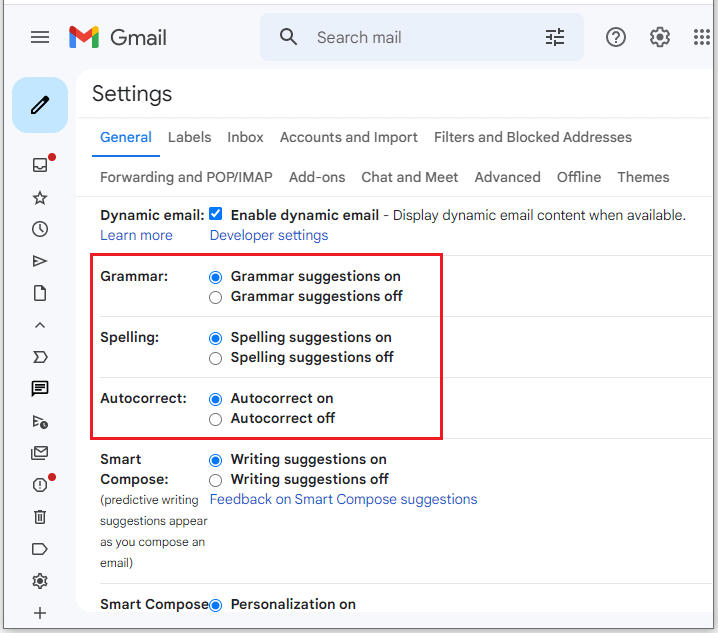Open the Inbox icon in sidebar

click(40, 165)
